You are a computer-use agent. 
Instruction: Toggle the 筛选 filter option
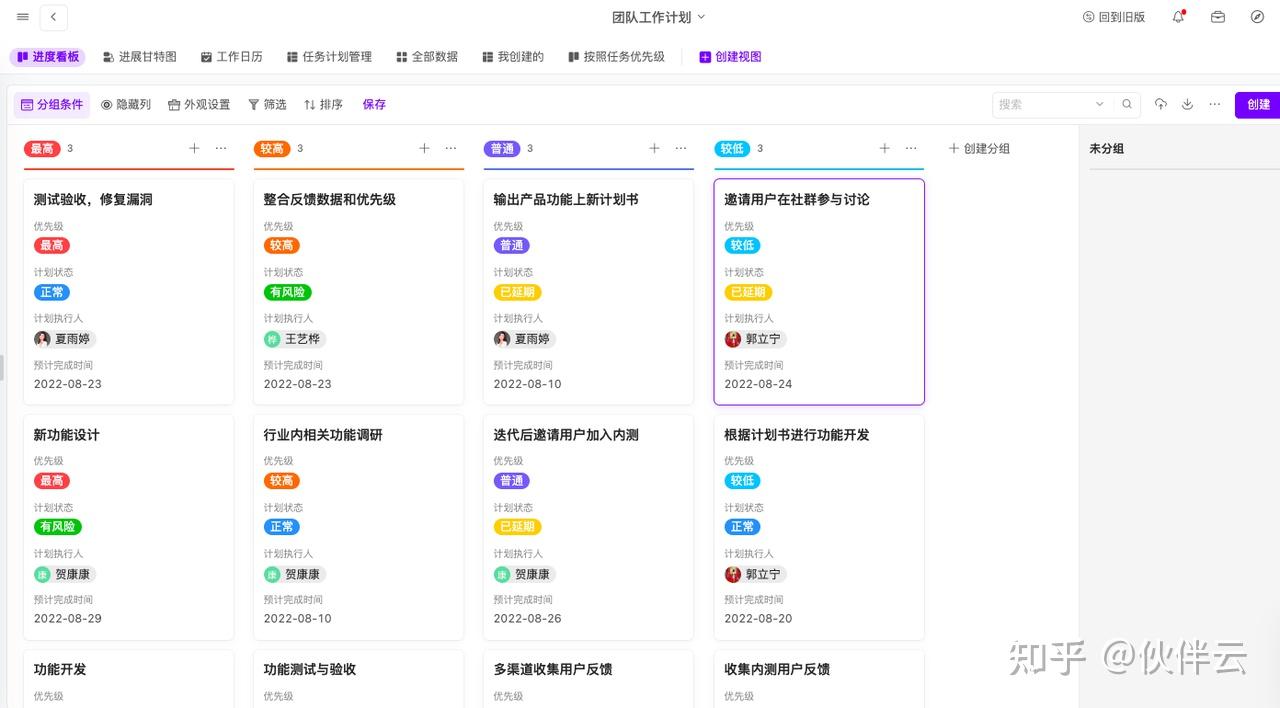pyautogui.click(x=267, y=104)
